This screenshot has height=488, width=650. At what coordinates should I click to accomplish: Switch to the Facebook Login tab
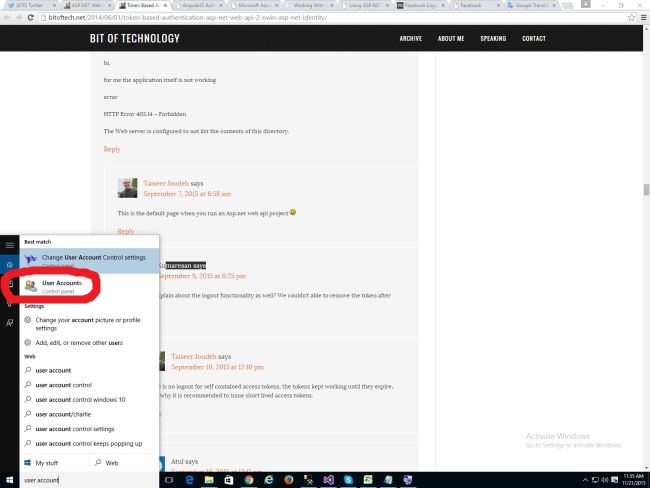420,5
